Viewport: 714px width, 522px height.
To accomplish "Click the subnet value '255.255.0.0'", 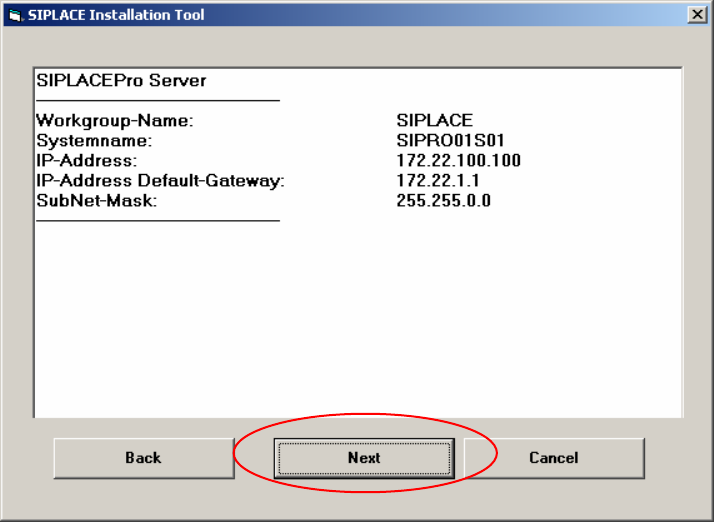I will coord(444,201).
